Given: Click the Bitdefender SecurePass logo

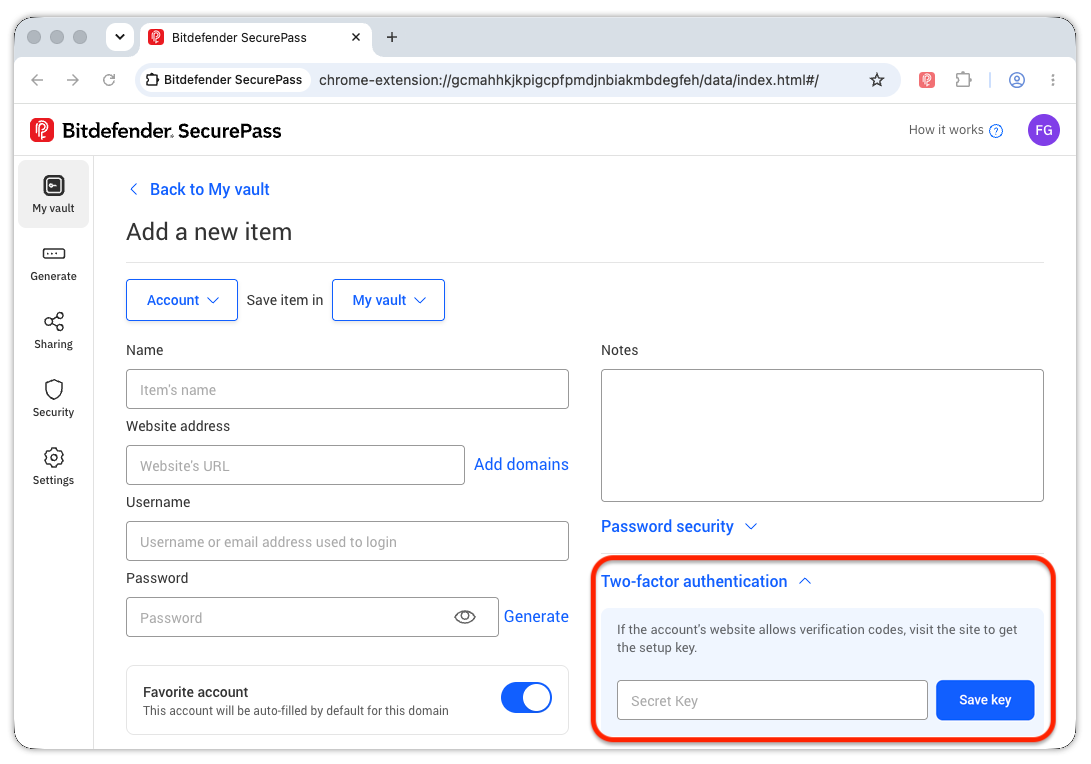Looking at the screenshot, I should pyautogui.click(x=156, y=131).
